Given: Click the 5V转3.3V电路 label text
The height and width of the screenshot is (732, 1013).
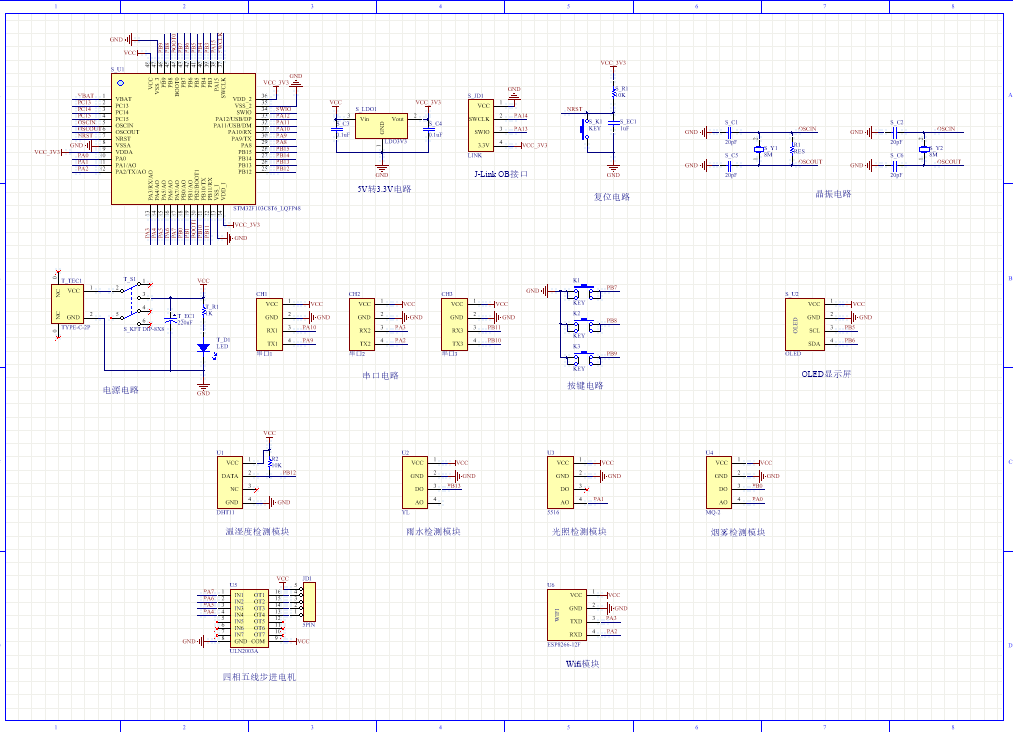Looking at the screenshot, I should click(x=384, y=188).
